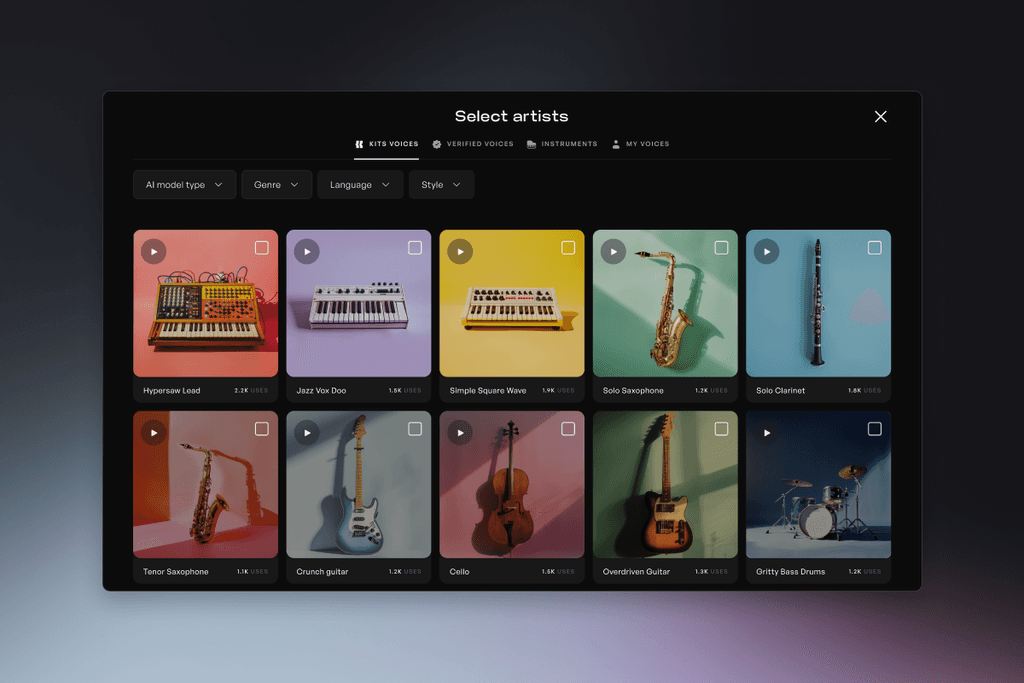
Task: Select the Solo Clarinet checkbox
Action: tap(875, 247)
